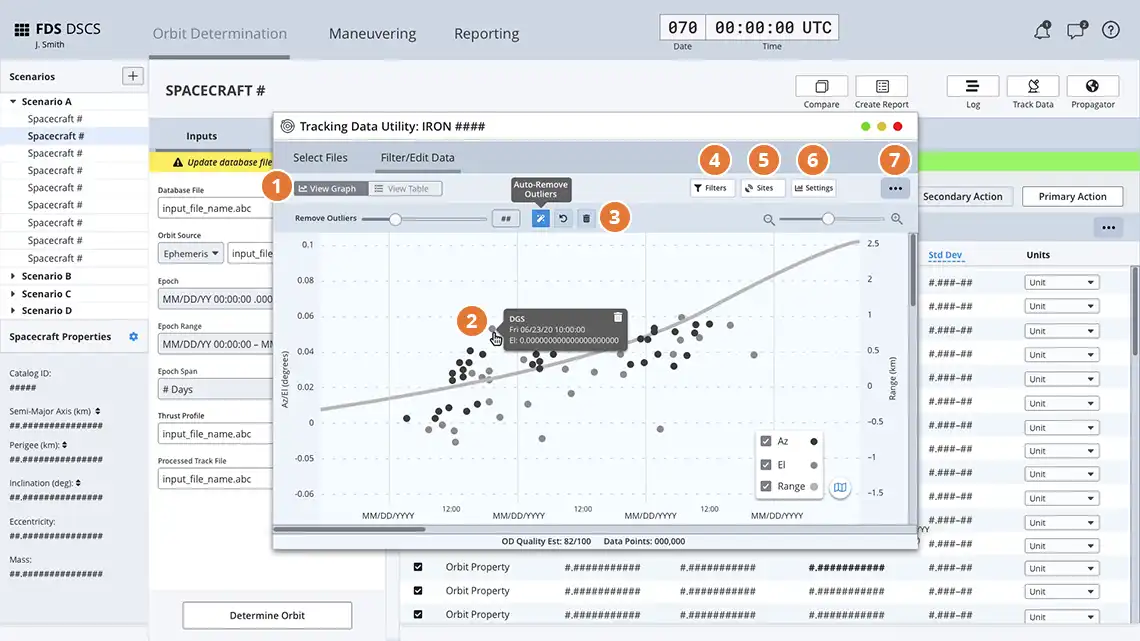Disable the first Orbit Property checkbox
This screenshot has height=641, width=1140.
pos(417,566)
